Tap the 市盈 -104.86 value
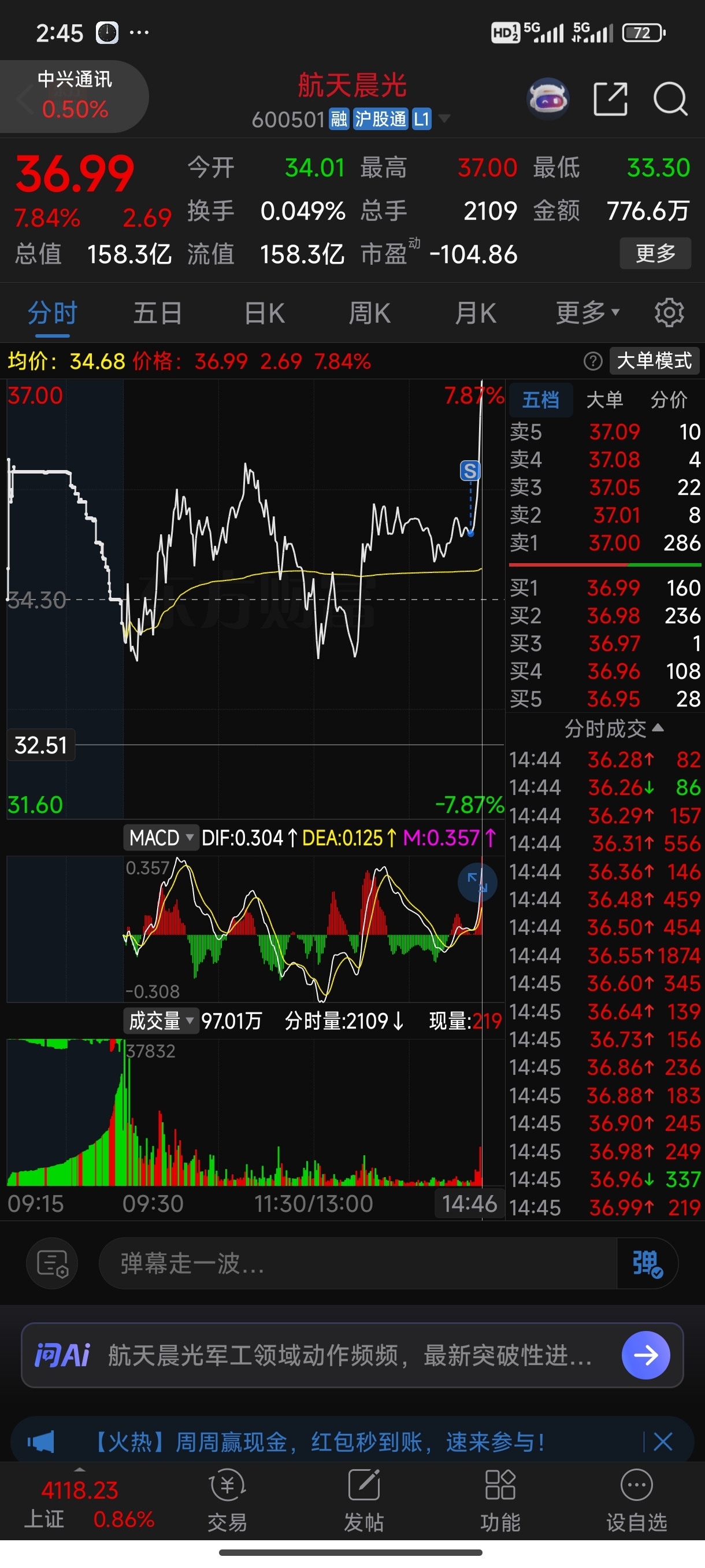Viewport: 705px width, 1568px height. point(473,254)
